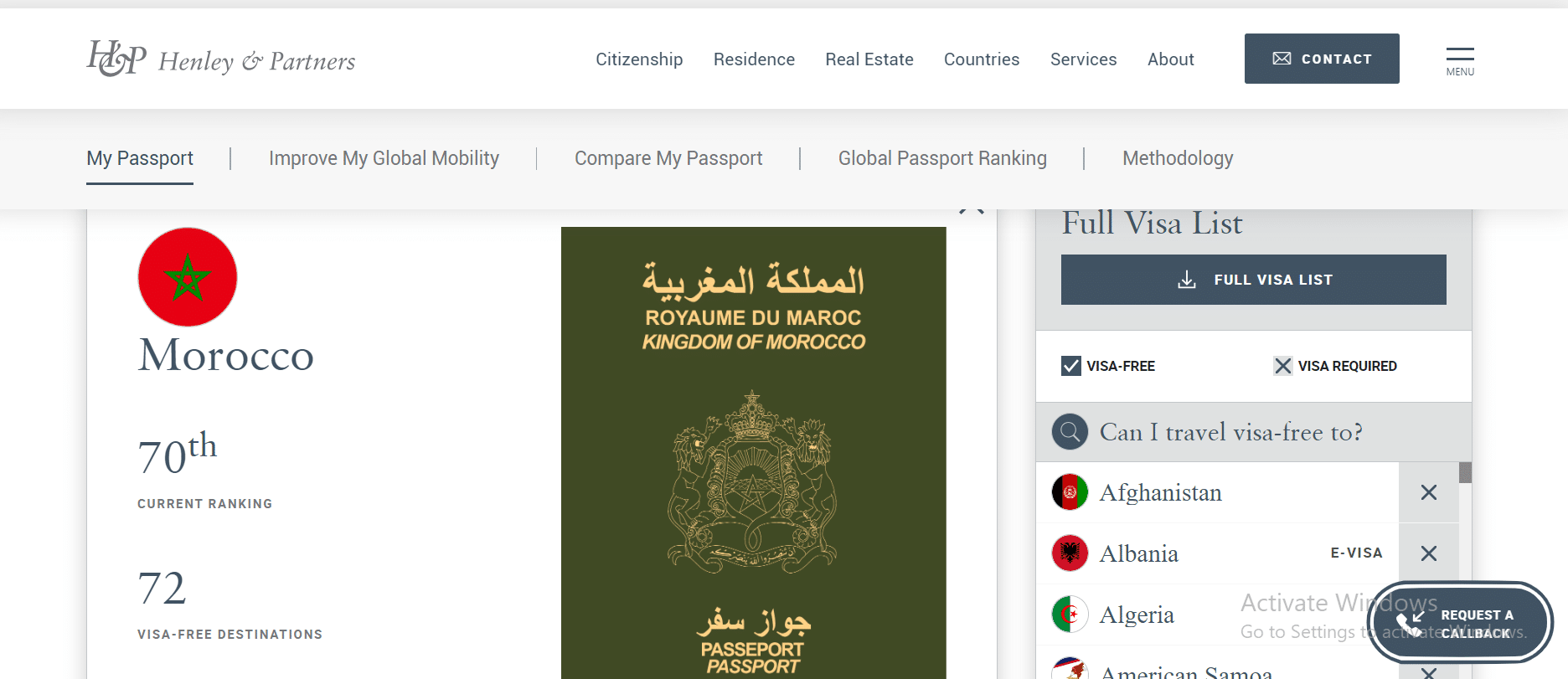
Task: Click the Morocco flag icon
Action: (x=188, y=277)
